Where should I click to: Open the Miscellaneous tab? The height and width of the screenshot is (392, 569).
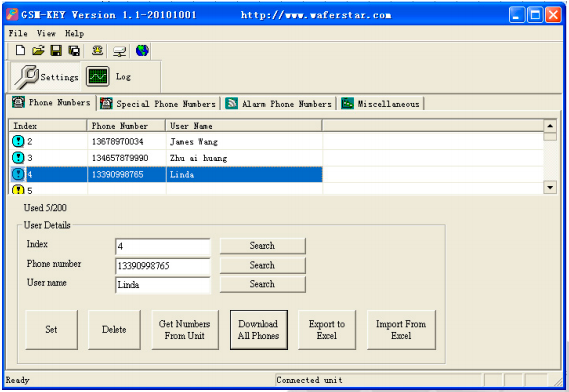pos(380,104)
